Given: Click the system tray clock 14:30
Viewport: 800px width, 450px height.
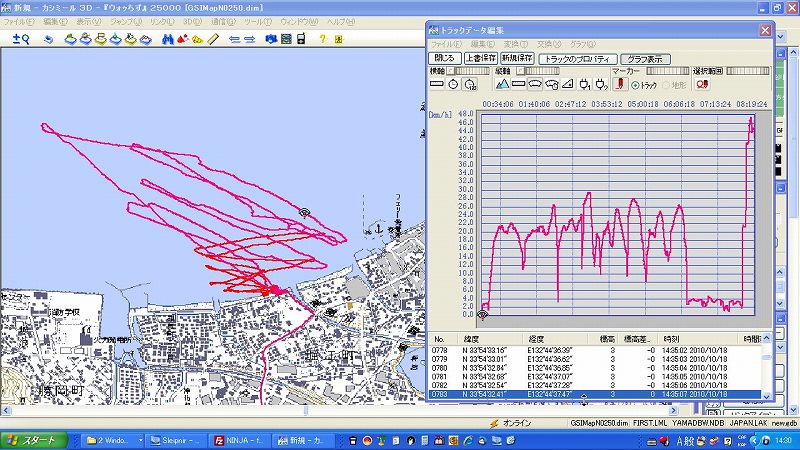Looking at the screenshot, I should (x=783, y=440).
